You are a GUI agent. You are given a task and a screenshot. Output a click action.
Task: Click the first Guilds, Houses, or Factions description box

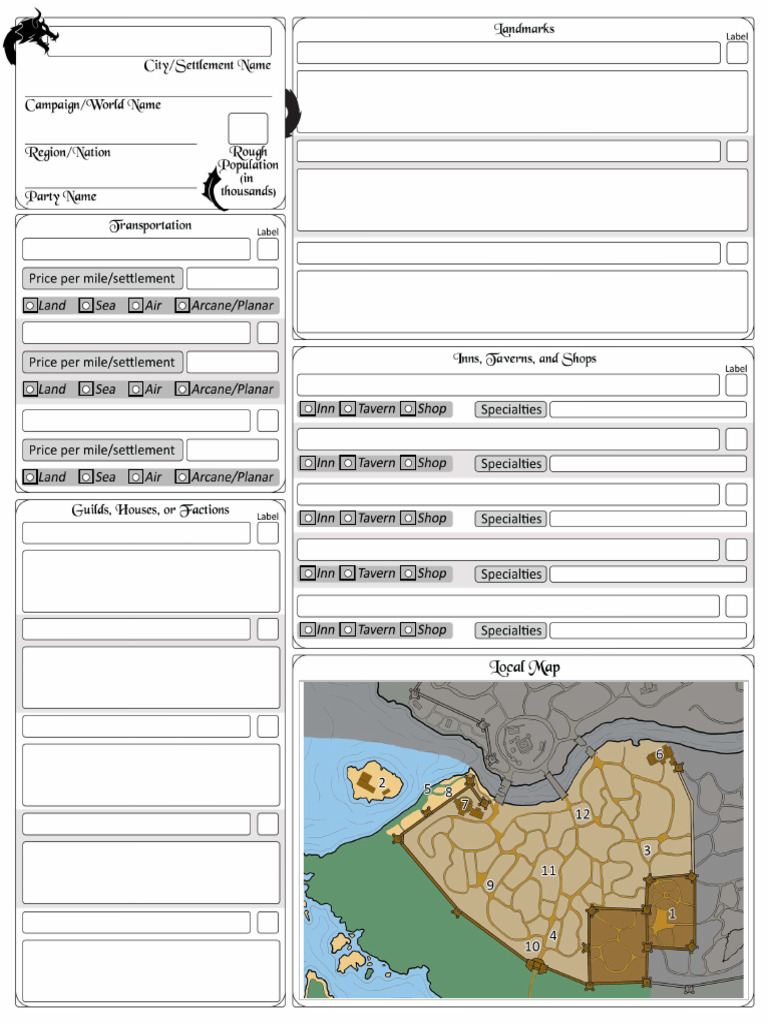(x=151, y=581)
